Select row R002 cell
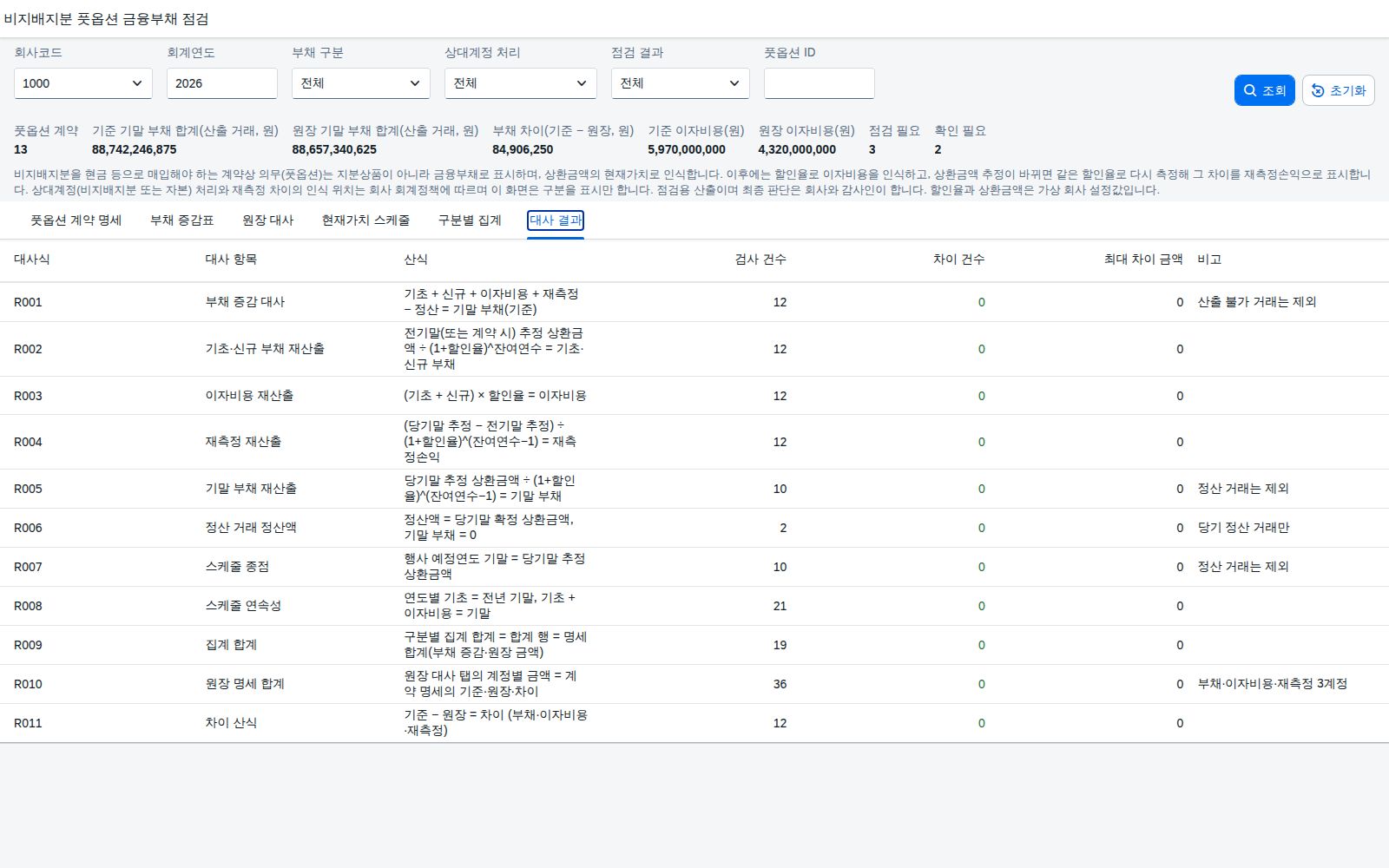 coord(28,349)
